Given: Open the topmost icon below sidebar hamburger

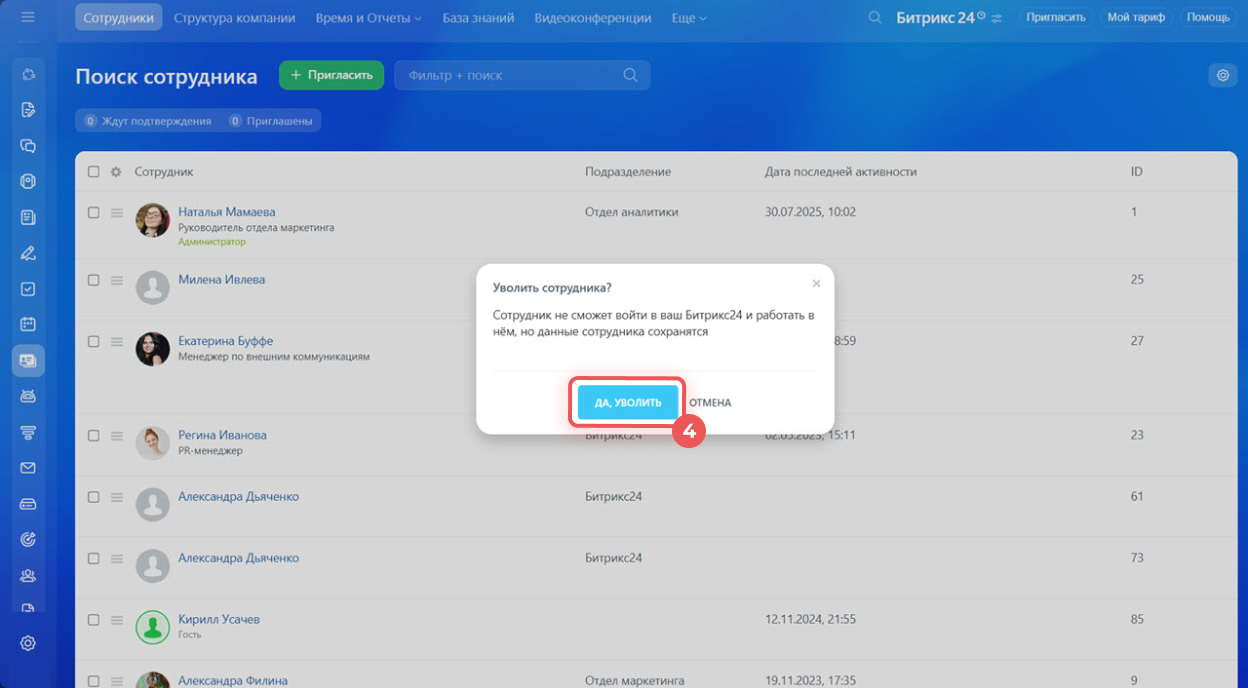Looking at the screenshot, I should pos(28,74).
